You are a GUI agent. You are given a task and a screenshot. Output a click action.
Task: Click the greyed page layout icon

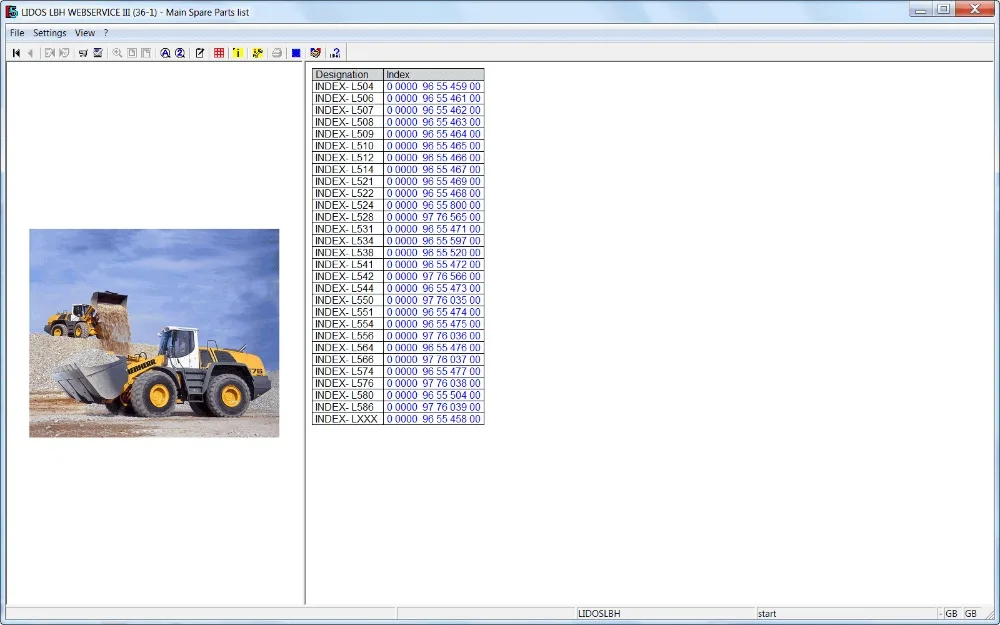click(x=146, y=53)
